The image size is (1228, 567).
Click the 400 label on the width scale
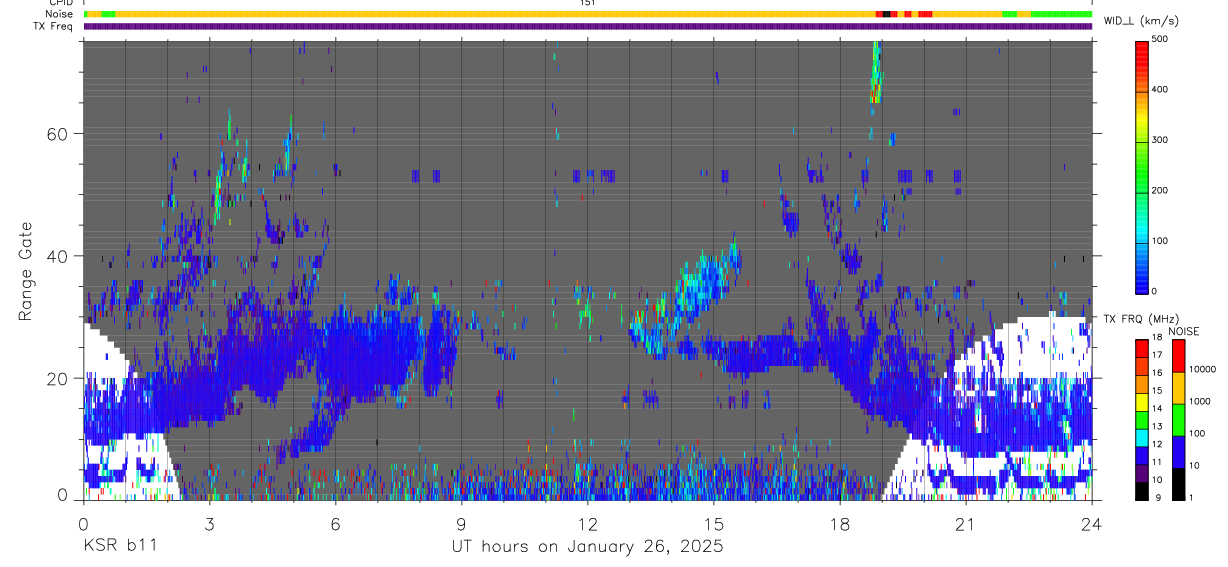(x=1161, y=89)
